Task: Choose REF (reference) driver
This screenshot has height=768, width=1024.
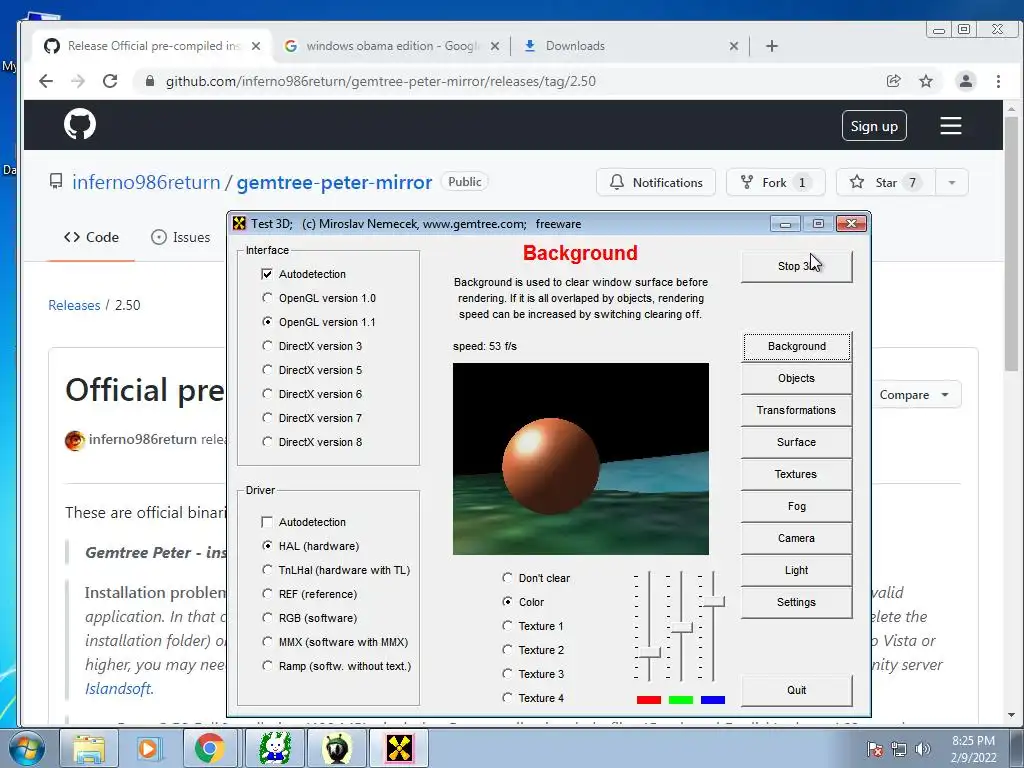Action: tap(267, 594)
